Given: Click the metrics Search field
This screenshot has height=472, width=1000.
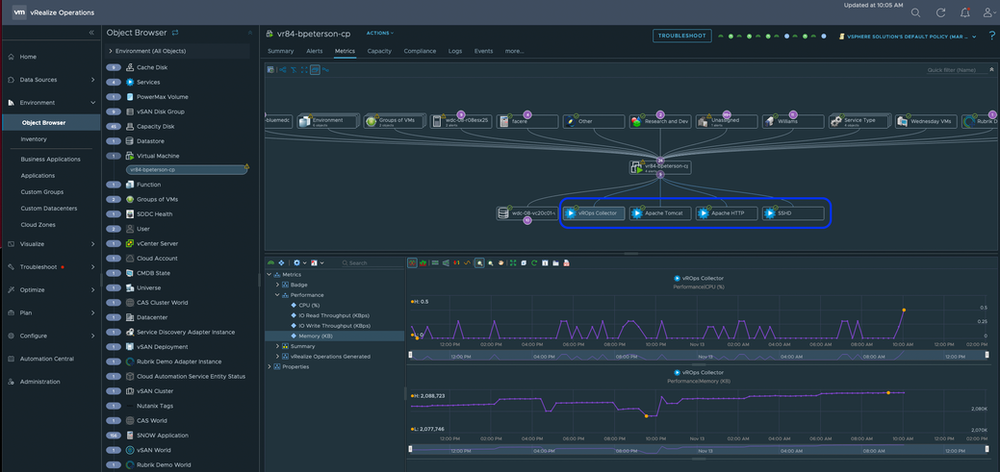Looking at the screenshot, I should (x=370, y=263).
